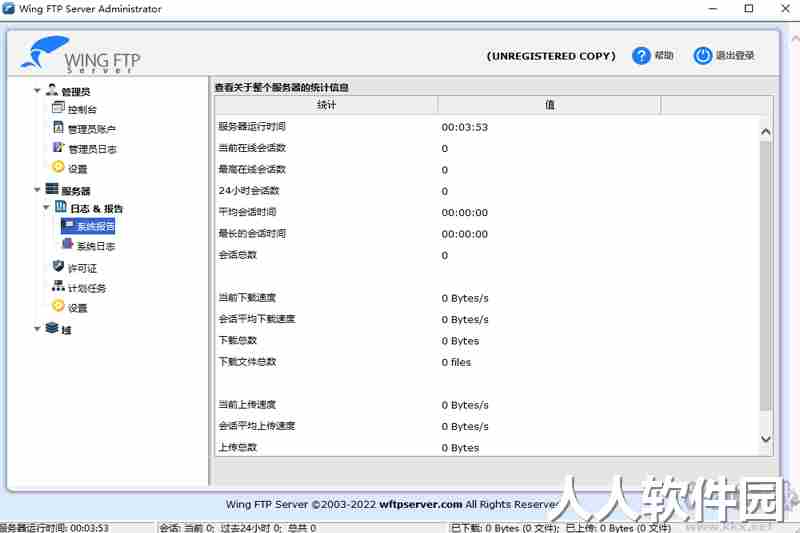This screenshot has height=533, width=800.
Task: Select the 服务器 tree item
Action: coord(76,191)
